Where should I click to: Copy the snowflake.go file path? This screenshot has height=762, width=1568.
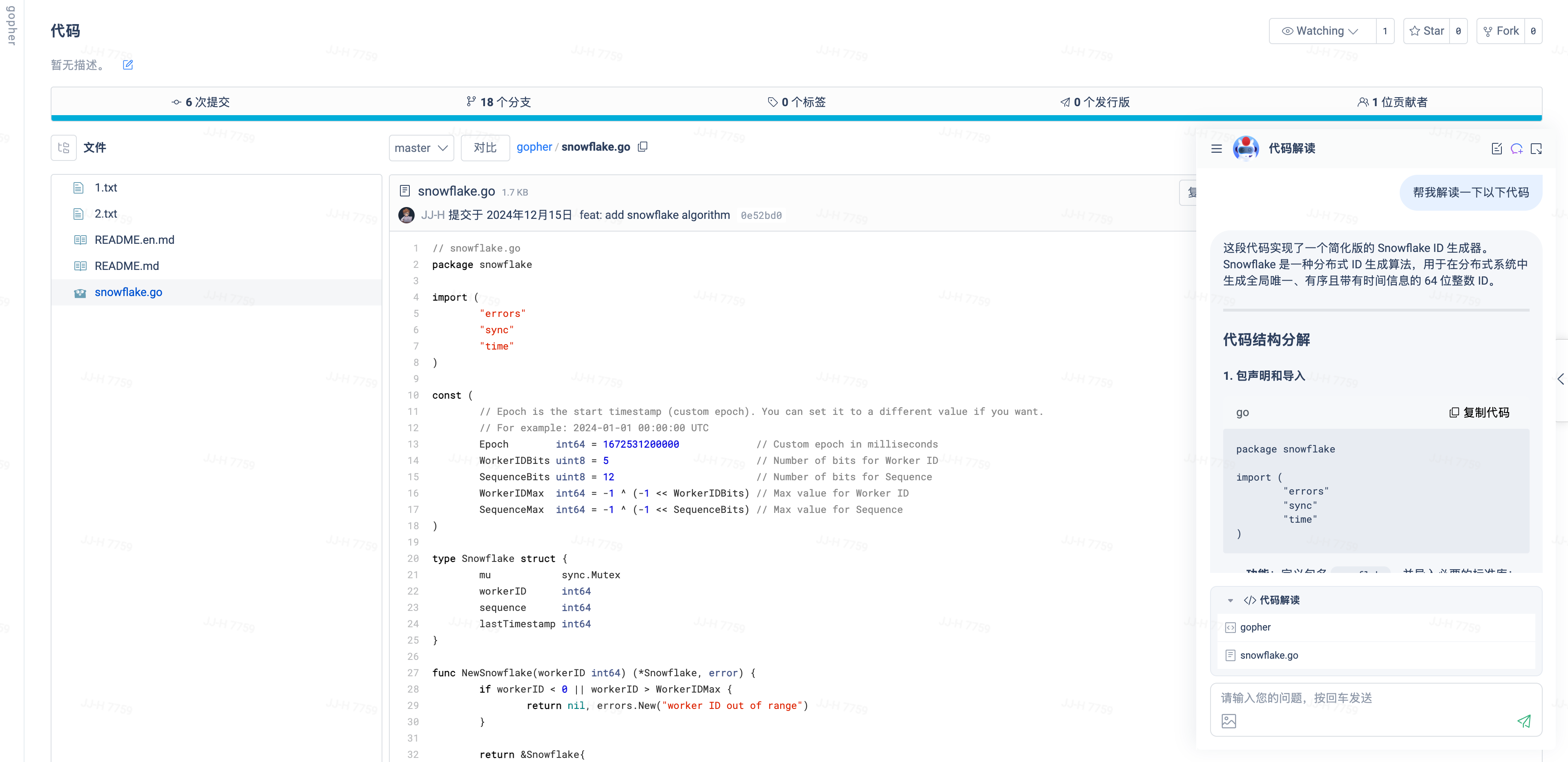tap(643, 147)
